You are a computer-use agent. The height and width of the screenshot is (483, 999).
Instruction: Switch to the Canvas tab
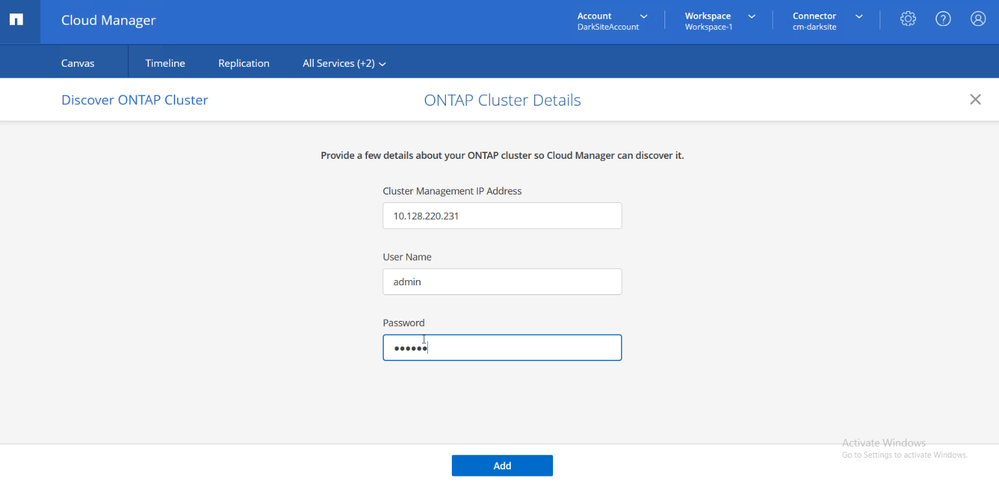coord(78,64)
